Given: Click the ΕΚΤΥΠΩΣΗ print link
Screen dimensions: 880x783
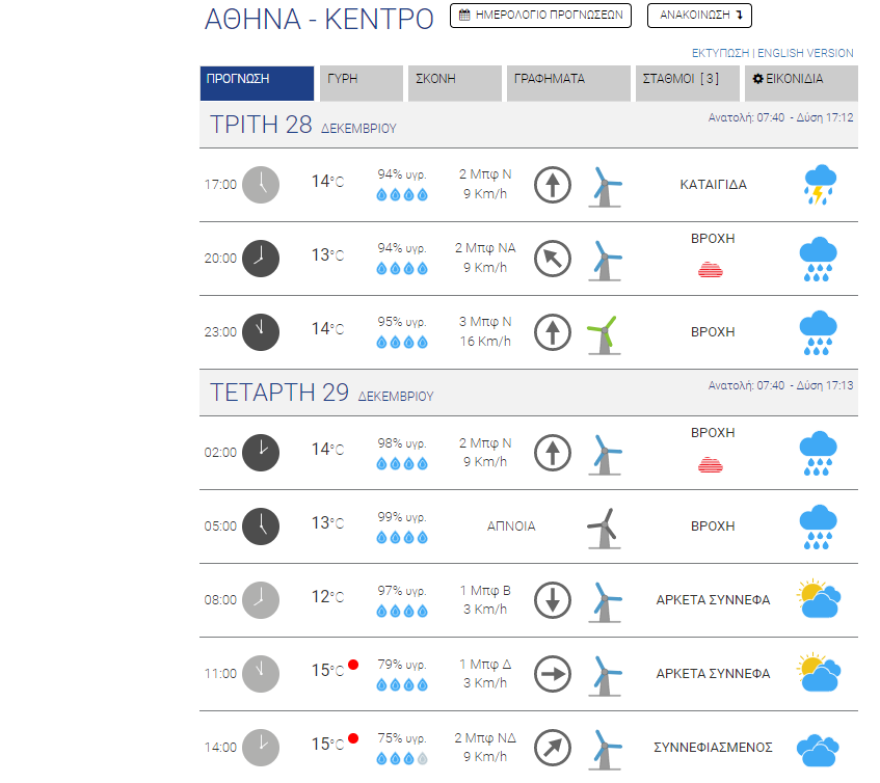Looking at the screenshot, I should 721,53.
